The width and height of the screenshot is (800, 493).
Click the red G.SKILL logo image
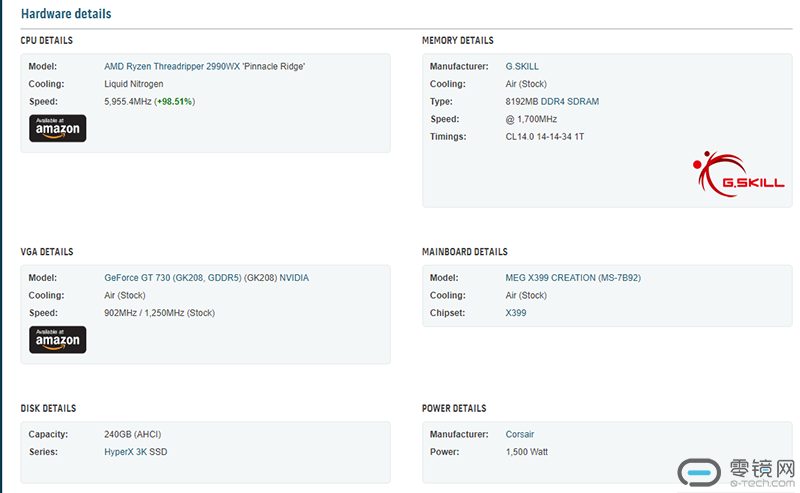pos(731,174)
